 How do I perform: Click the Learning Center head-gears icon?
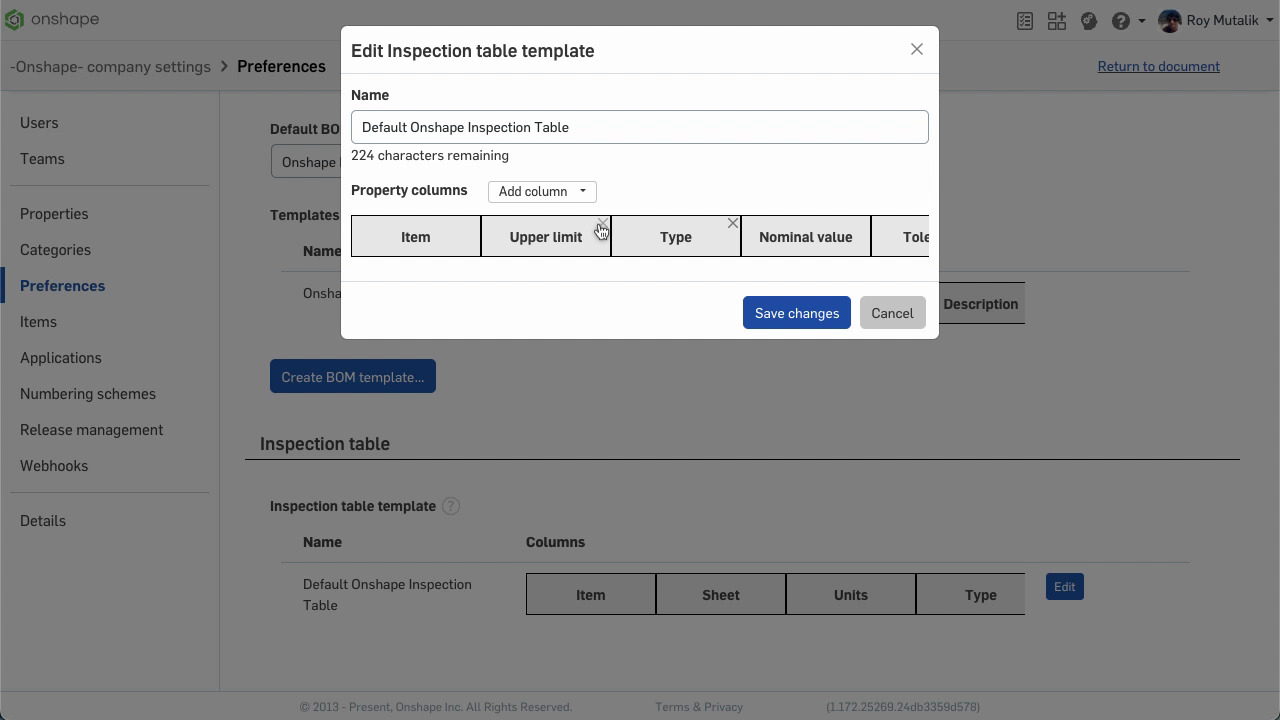pos(1089,21)
